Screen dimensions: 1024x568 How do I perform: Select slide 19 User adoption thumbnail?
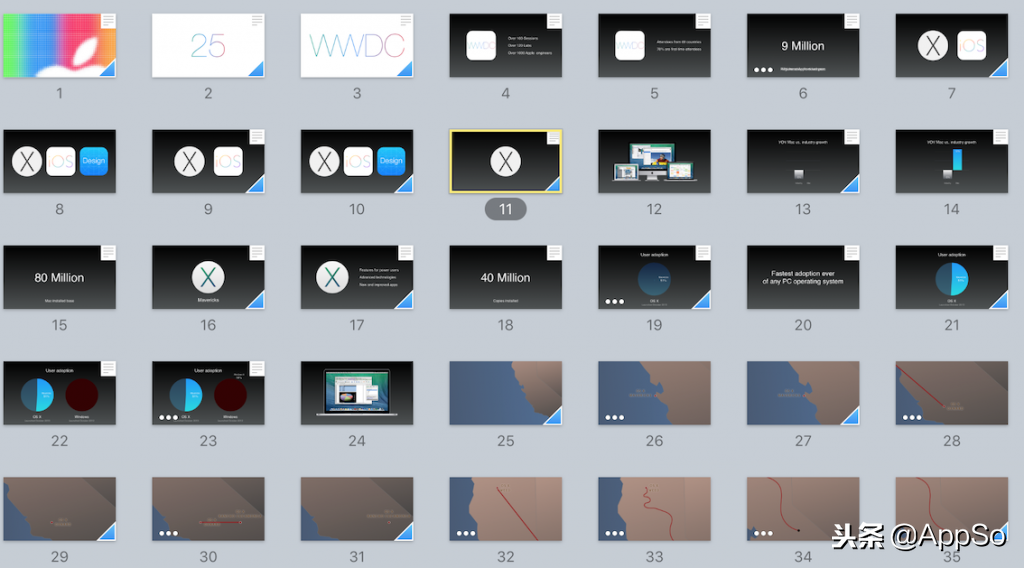click(x=654, y=277)
